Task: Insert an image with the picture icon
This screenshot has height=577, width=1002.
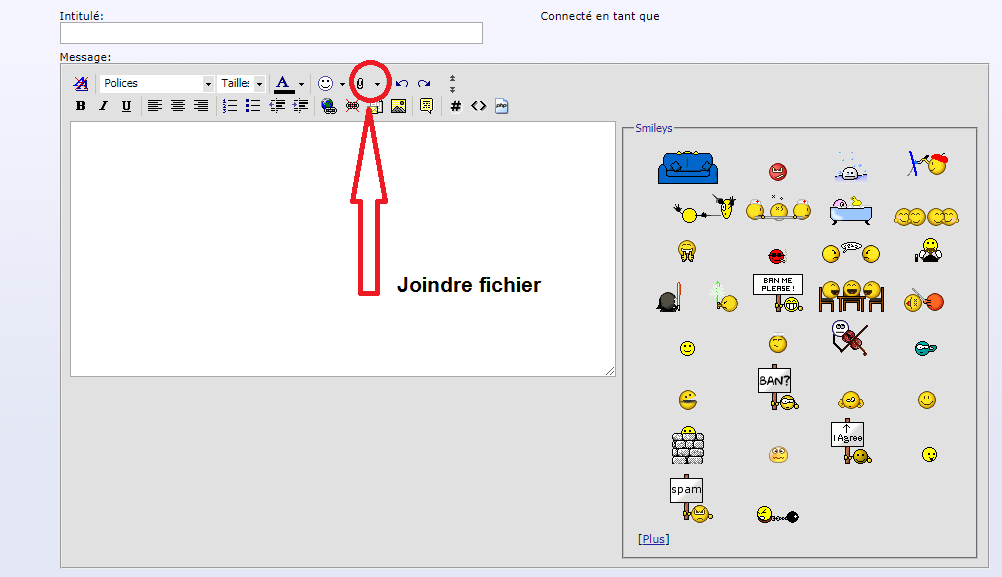Action: click(399, 106)
